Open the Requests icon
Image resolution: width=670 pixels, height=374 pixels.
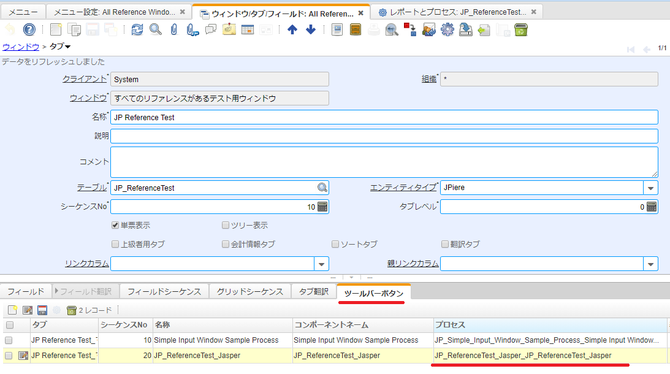(x=429, y=29)
